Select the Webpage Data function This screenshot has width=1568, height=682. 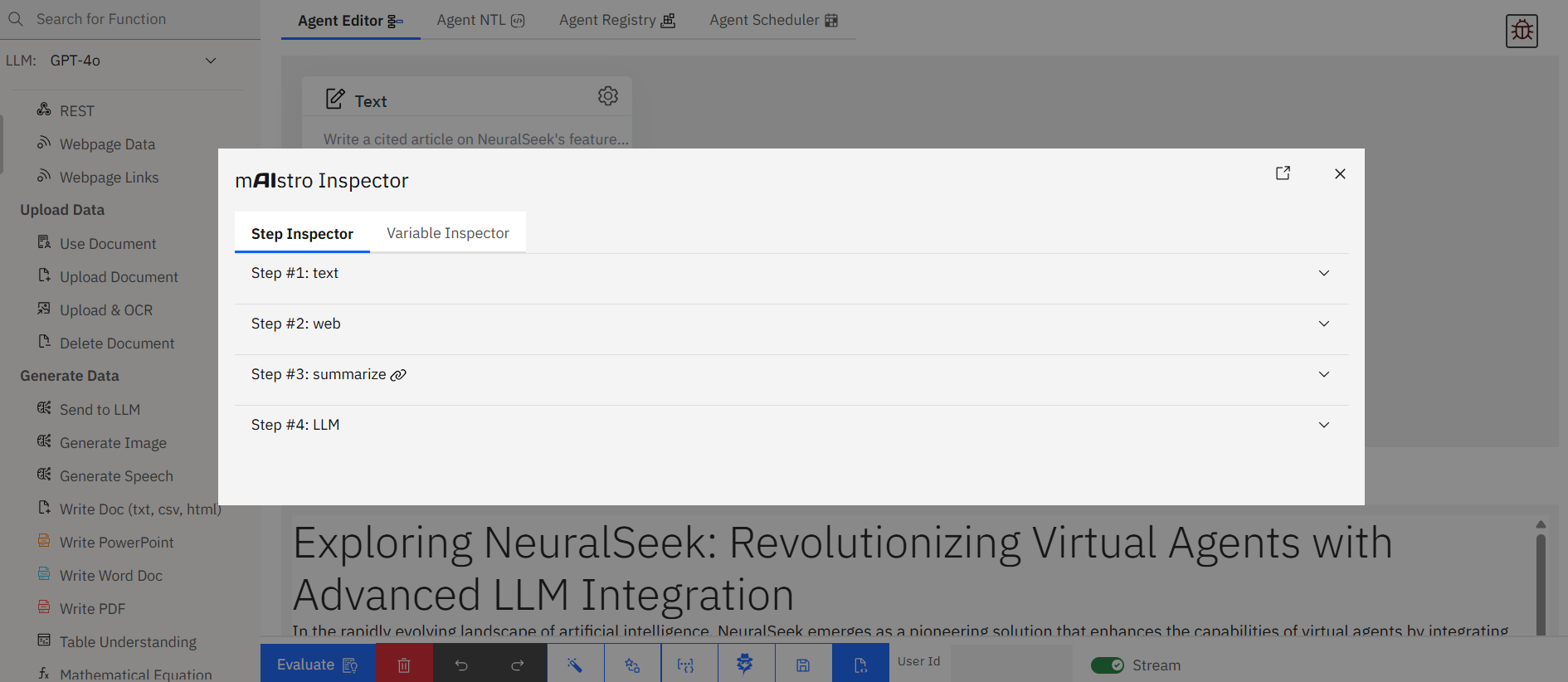[x=107, y=144]
